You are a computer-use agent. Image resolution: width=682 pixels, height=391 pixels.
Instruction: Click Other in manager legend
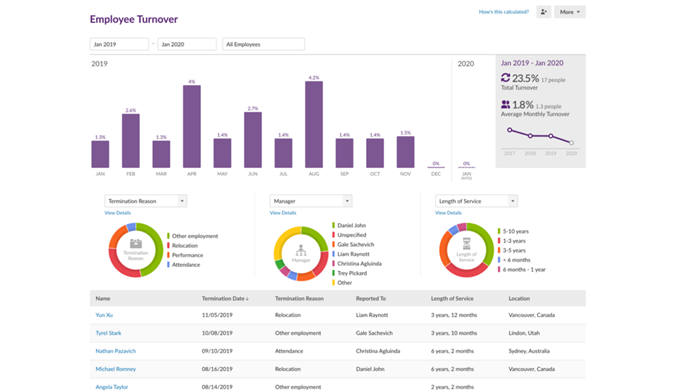344,283
